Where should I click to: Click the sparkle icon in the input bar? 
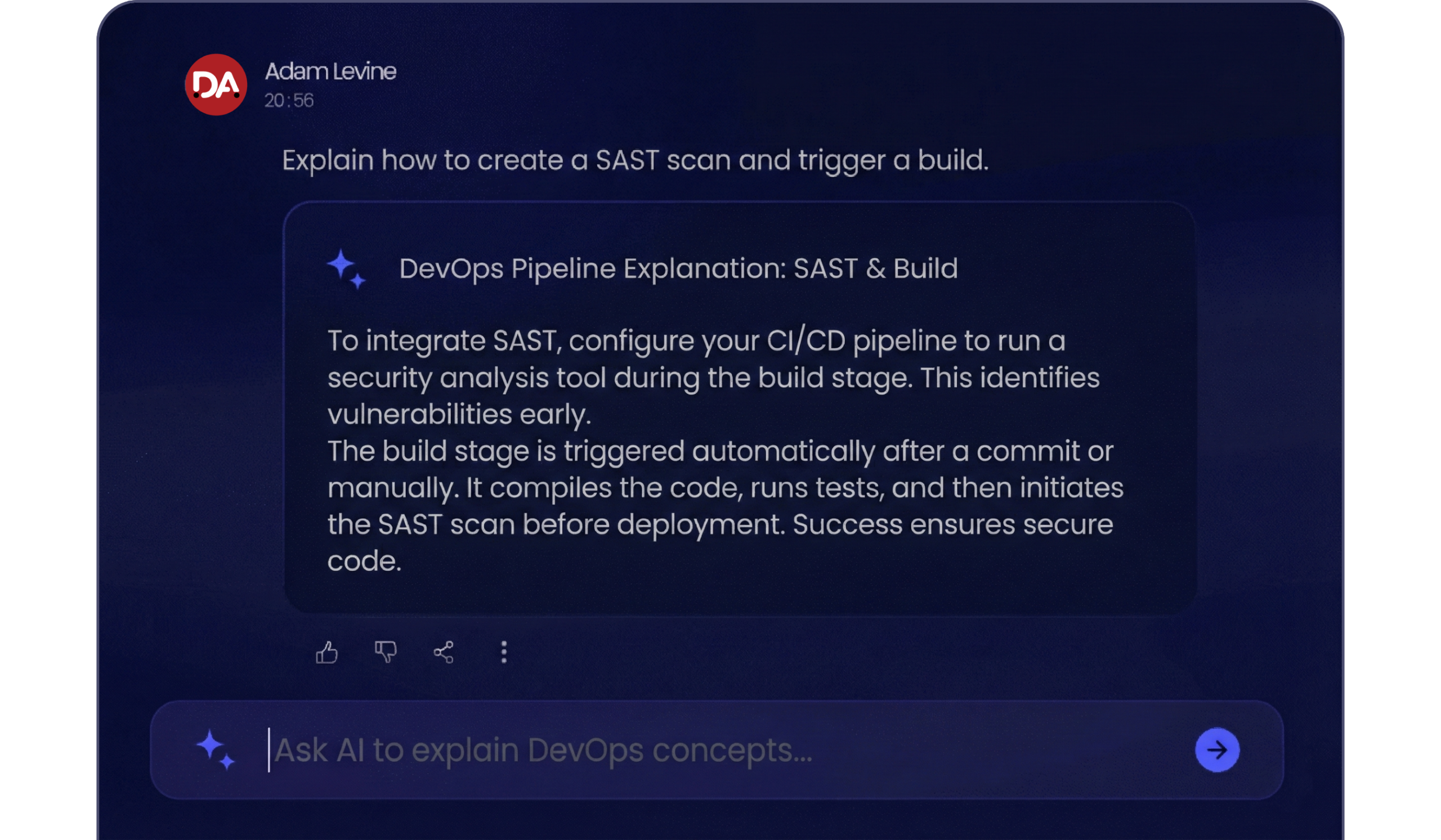click(216, 749)
